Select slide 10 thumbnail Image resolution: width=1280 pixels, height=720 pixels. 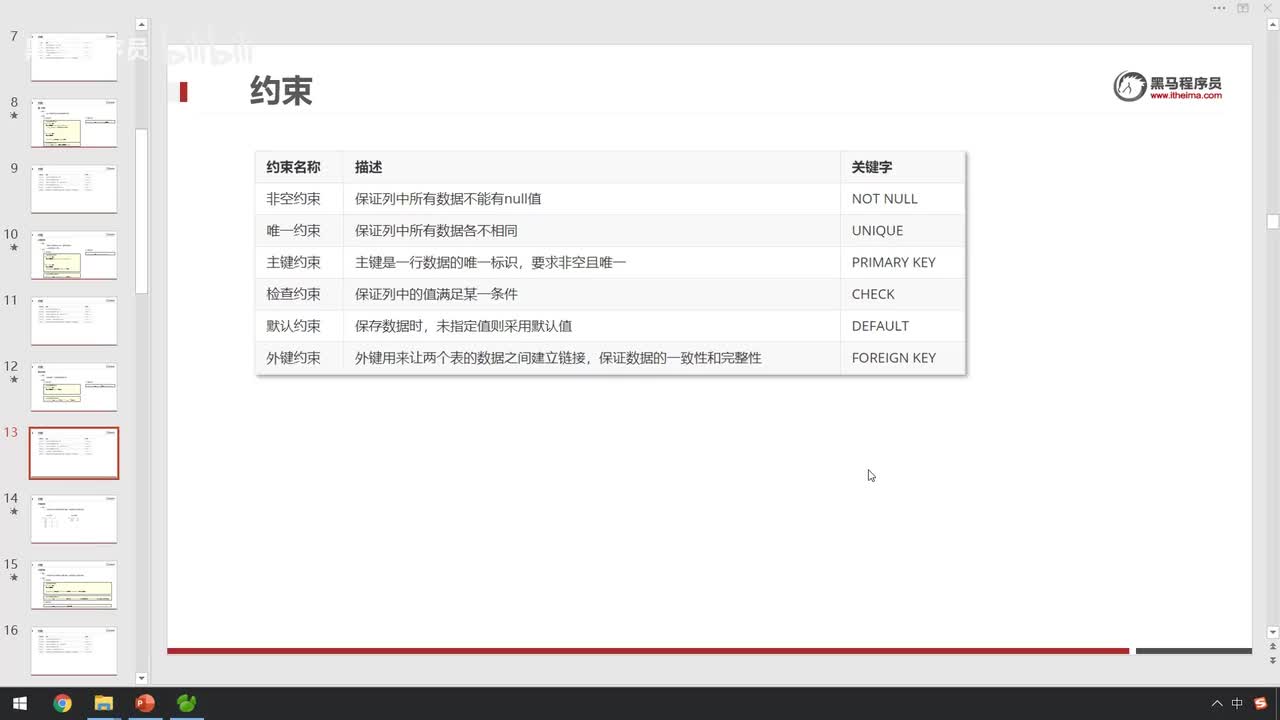click(x=74, y=255)
